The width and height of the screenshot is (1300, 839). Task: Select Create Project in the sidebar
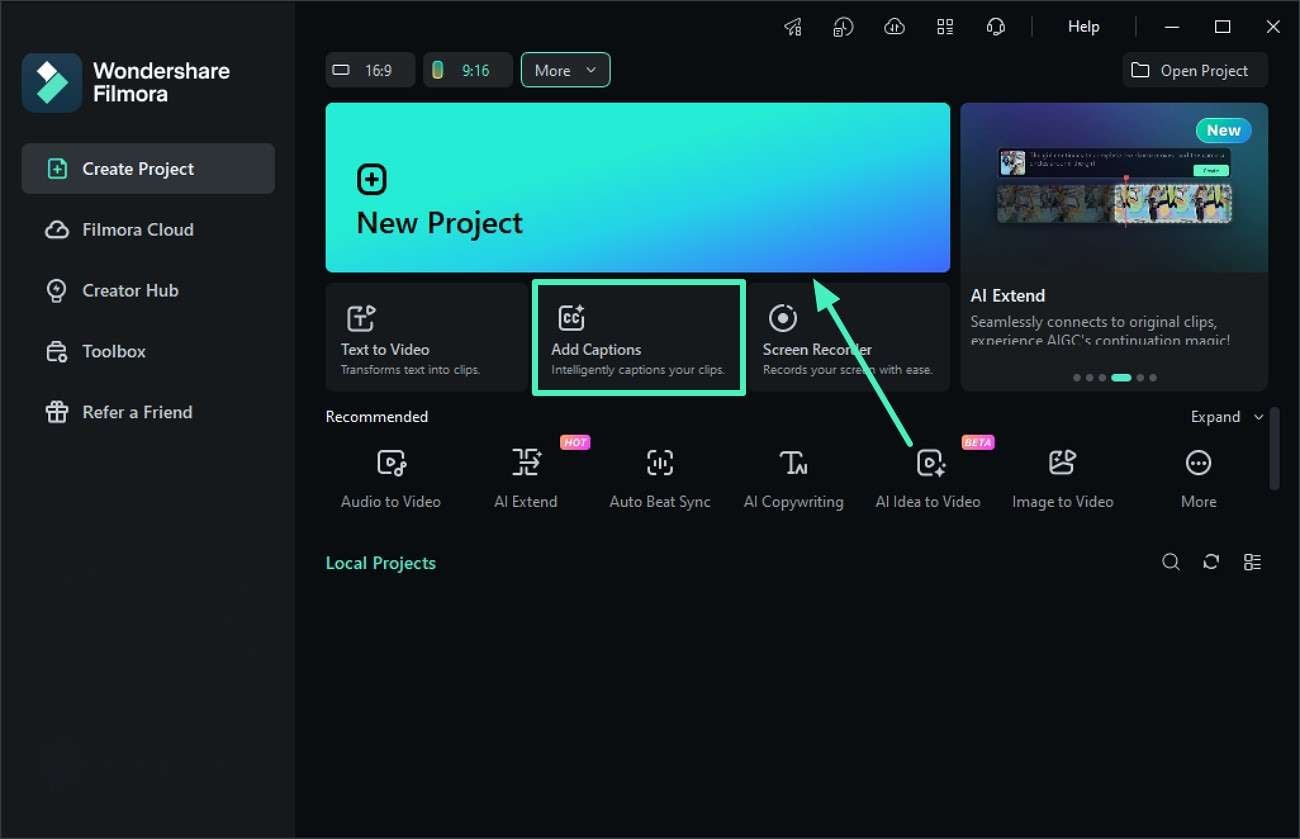click(148, 168)
